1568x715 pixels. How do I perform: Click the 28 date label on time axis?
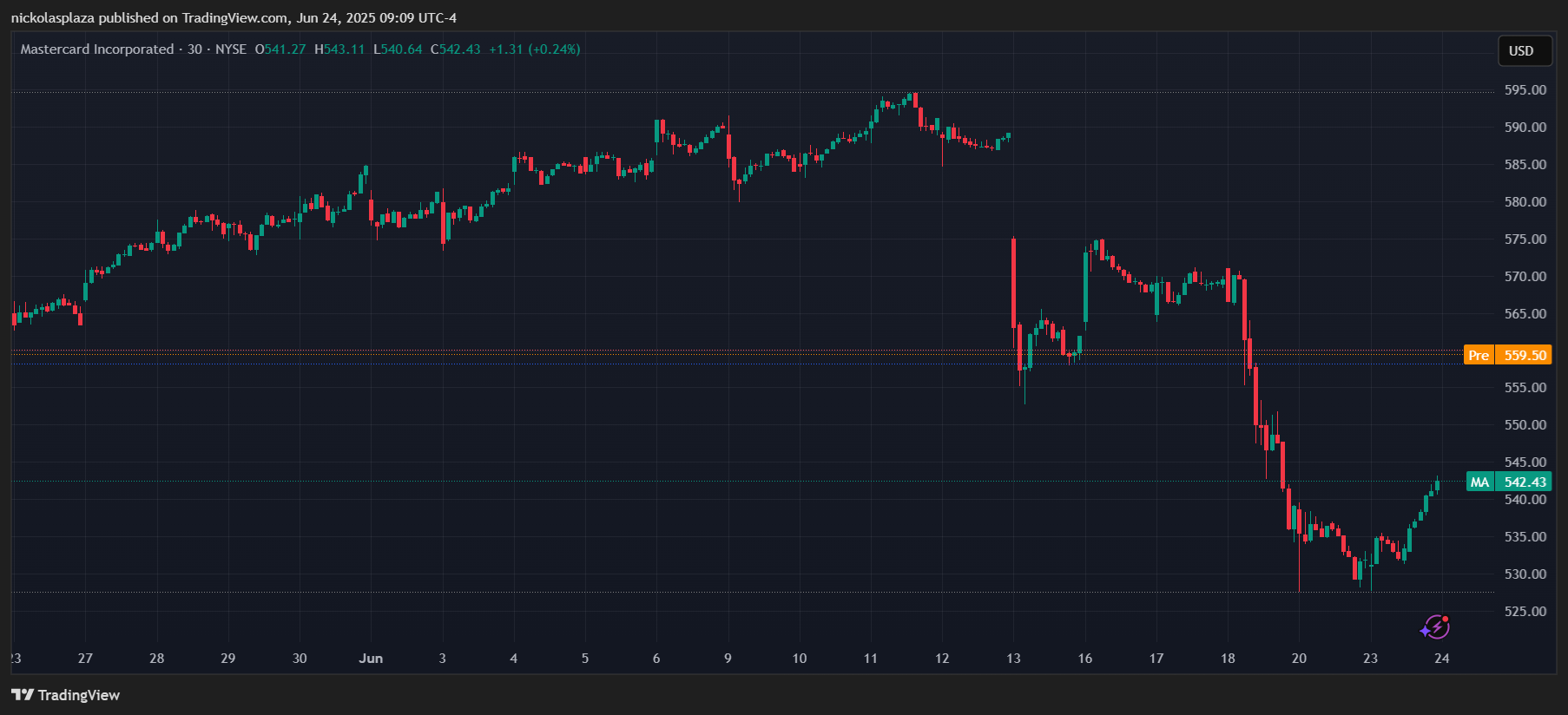(156, 659)
